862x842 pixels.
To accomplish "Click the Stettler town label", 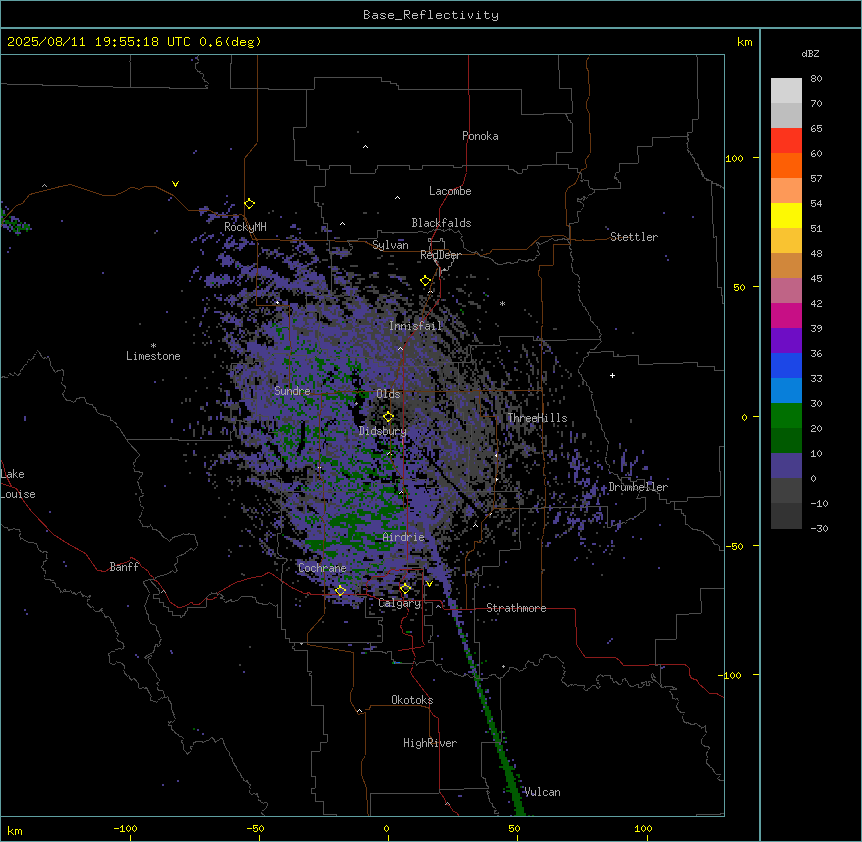I will point(634,237).
